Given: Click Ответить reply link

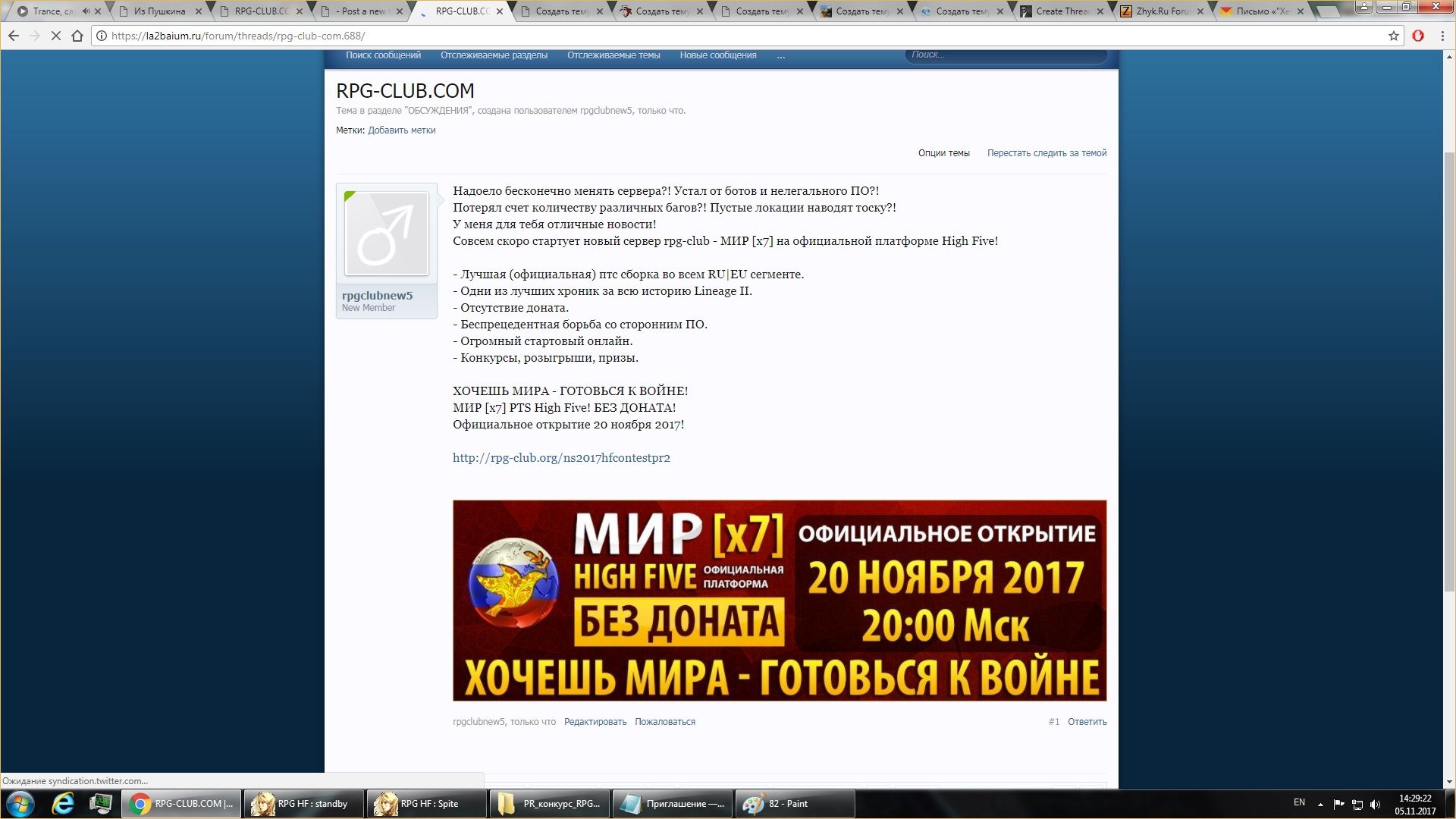Looking at the screenshot, I should (1087, 722).
